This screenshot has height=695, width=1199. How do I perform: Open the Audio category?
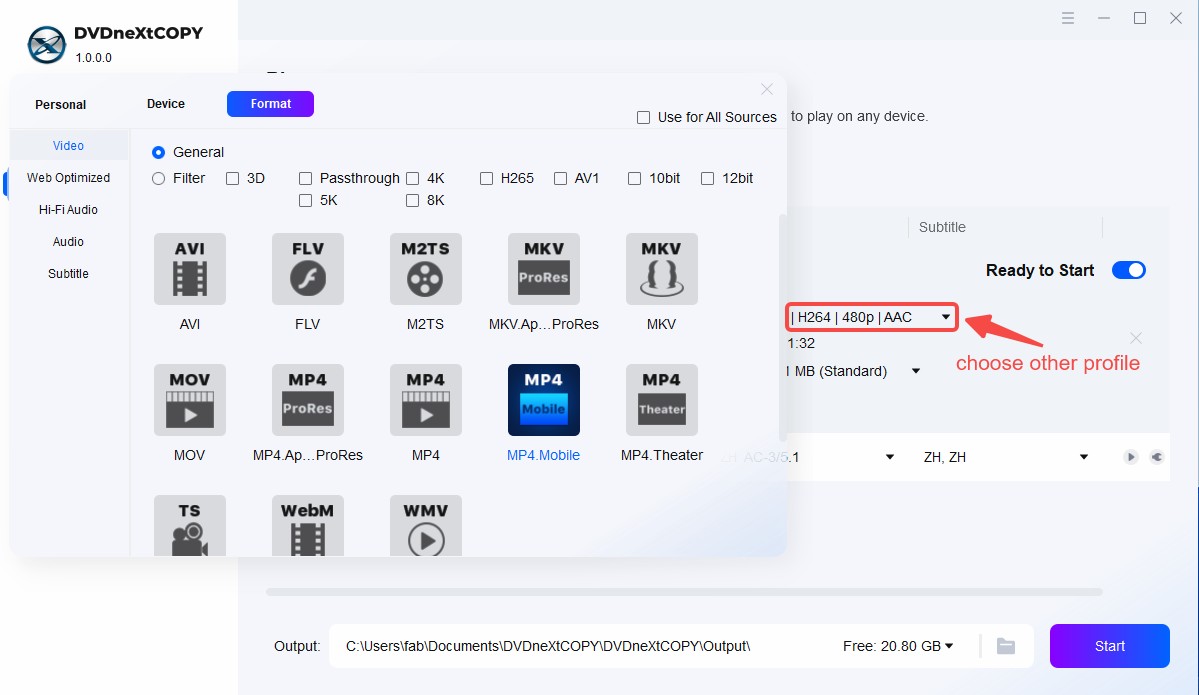(x=69, y=242)
